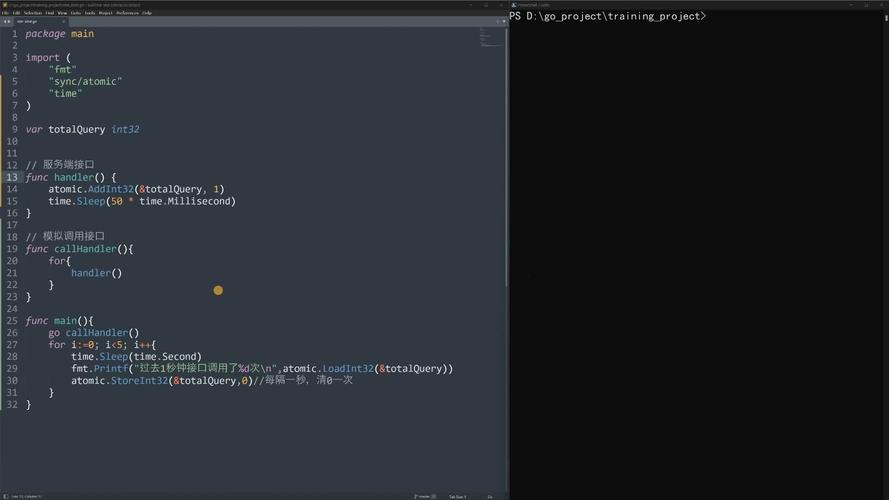
Task: Open the Tab Size setting in status bar
Action: click(458, 497)
